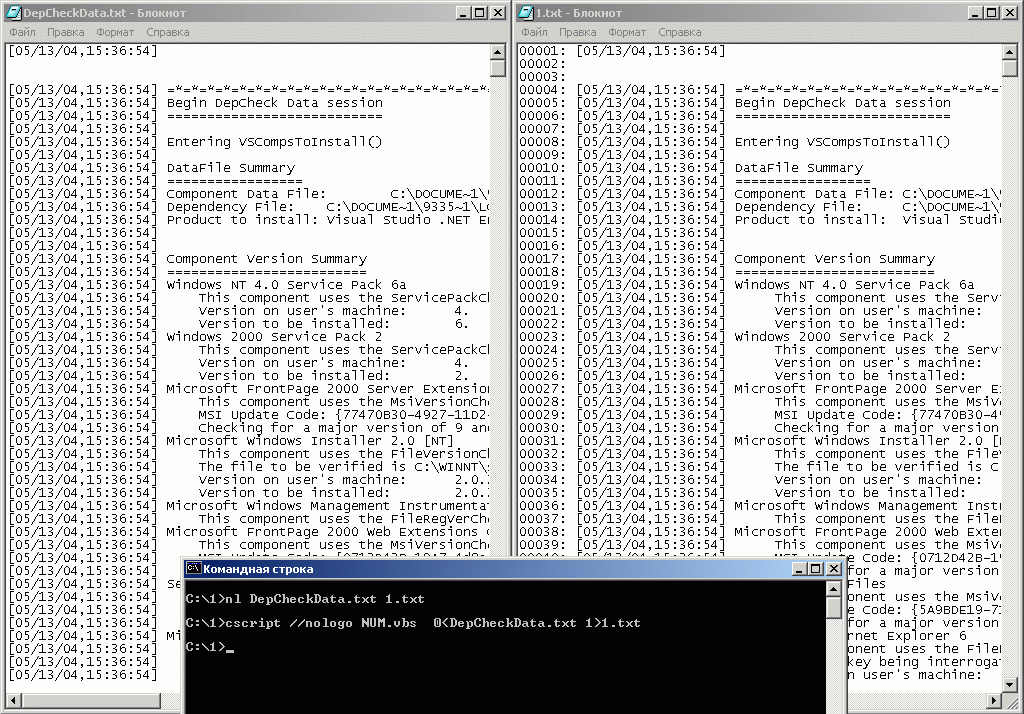Image resolution: width=1024 pixels, height=714 pixels.
Task: Click 'Microsoft Windows Installer 2.0 [NT]' in DepCheckData.txt
Action: [310, 441]
